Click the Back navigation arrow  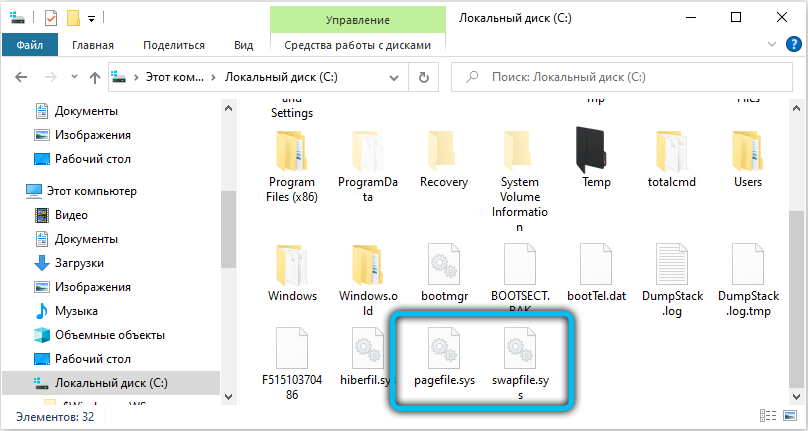[21, 77]
